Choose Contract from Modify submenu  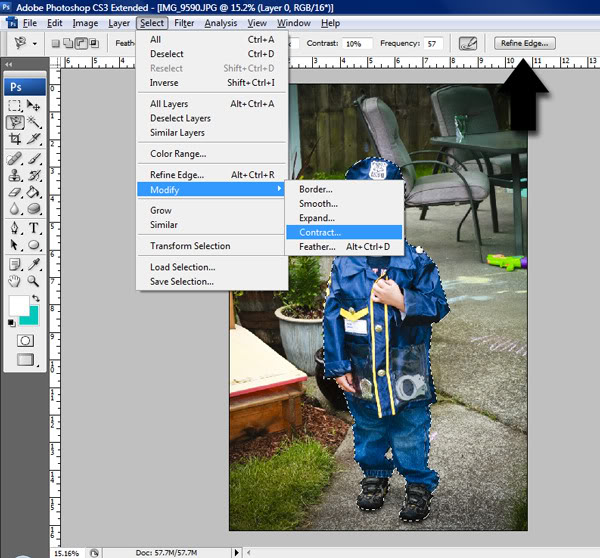320,232
